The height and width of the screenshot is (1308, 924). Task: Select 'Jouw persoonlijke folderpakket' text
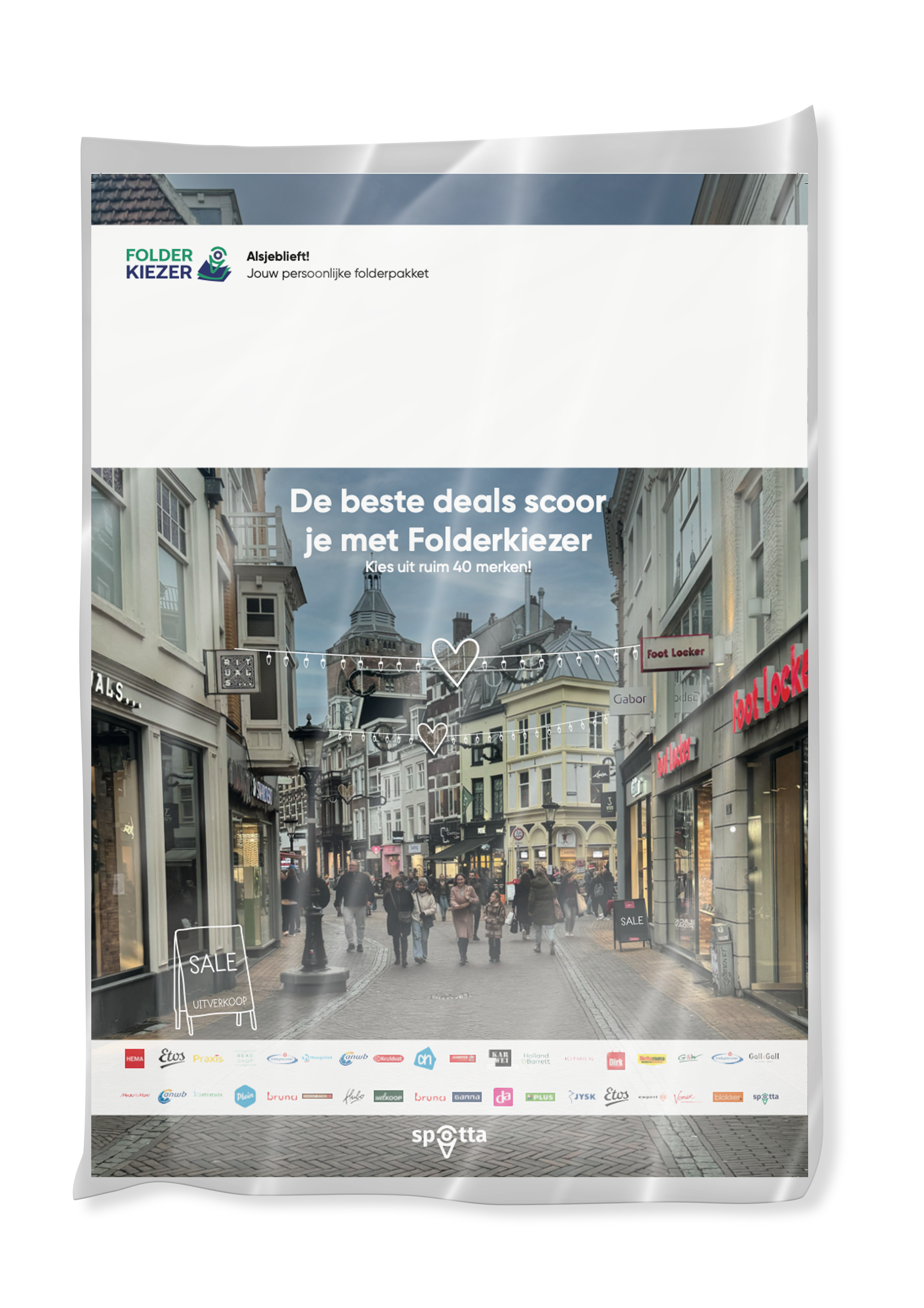point(338,274)
